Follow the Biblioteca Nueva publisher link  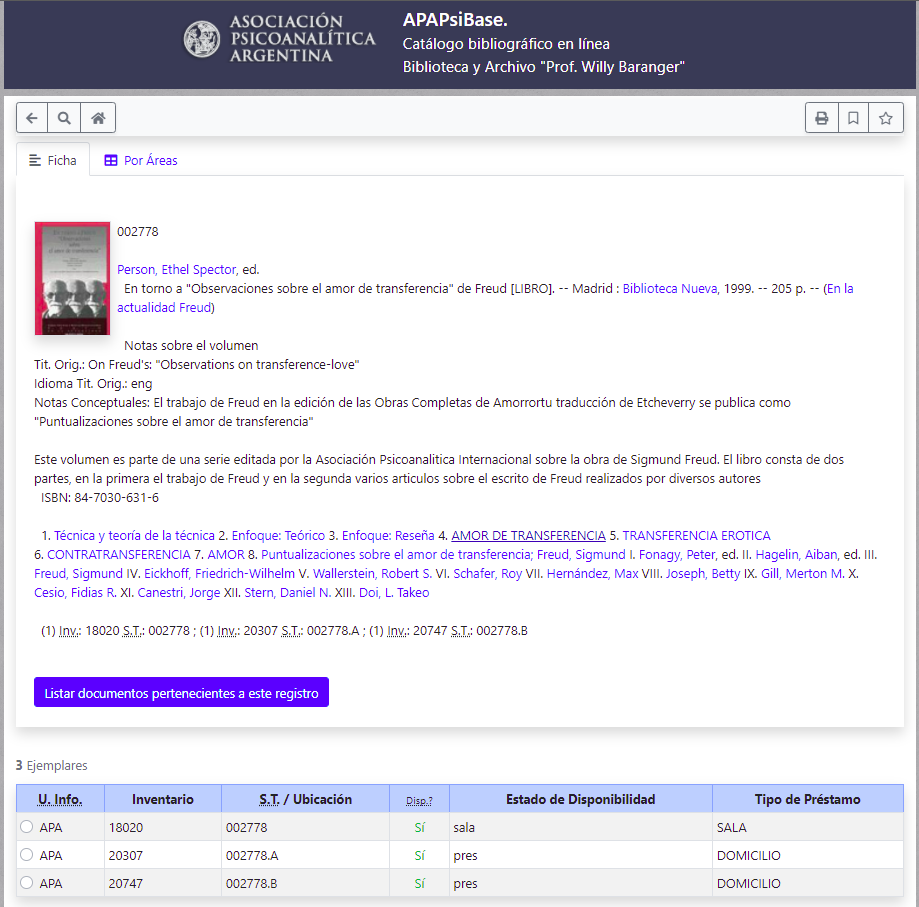pos(669,289)
